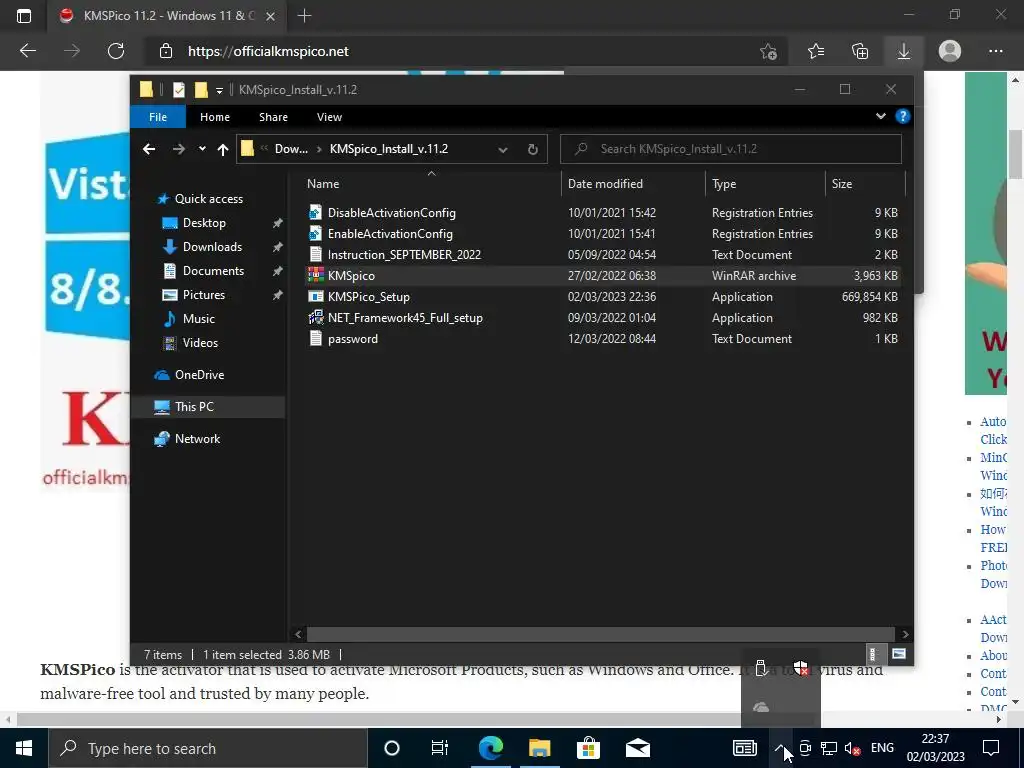Image resolution: width=1024 pixels, height=768 pixels.
Task: Open File Explorer help icon
Action: tap(903, 116)
